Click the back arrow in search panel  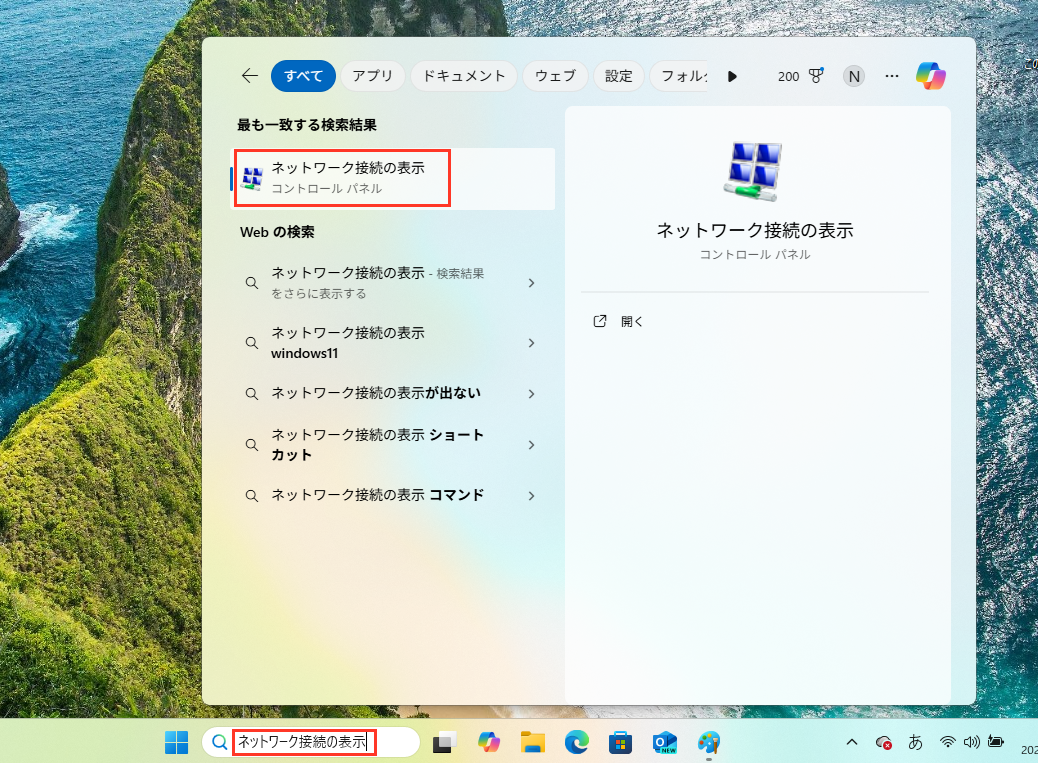click(249, 76)
